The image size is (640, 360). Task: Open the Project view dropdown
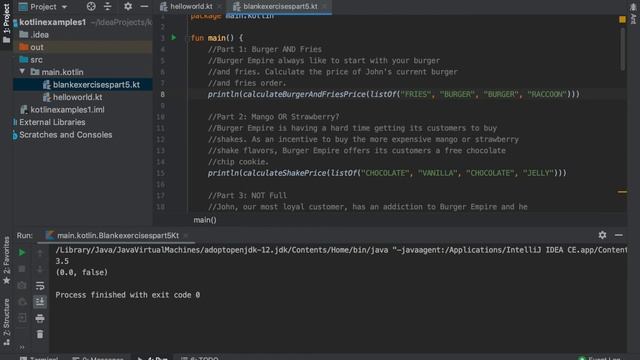(x=43, y=7)
